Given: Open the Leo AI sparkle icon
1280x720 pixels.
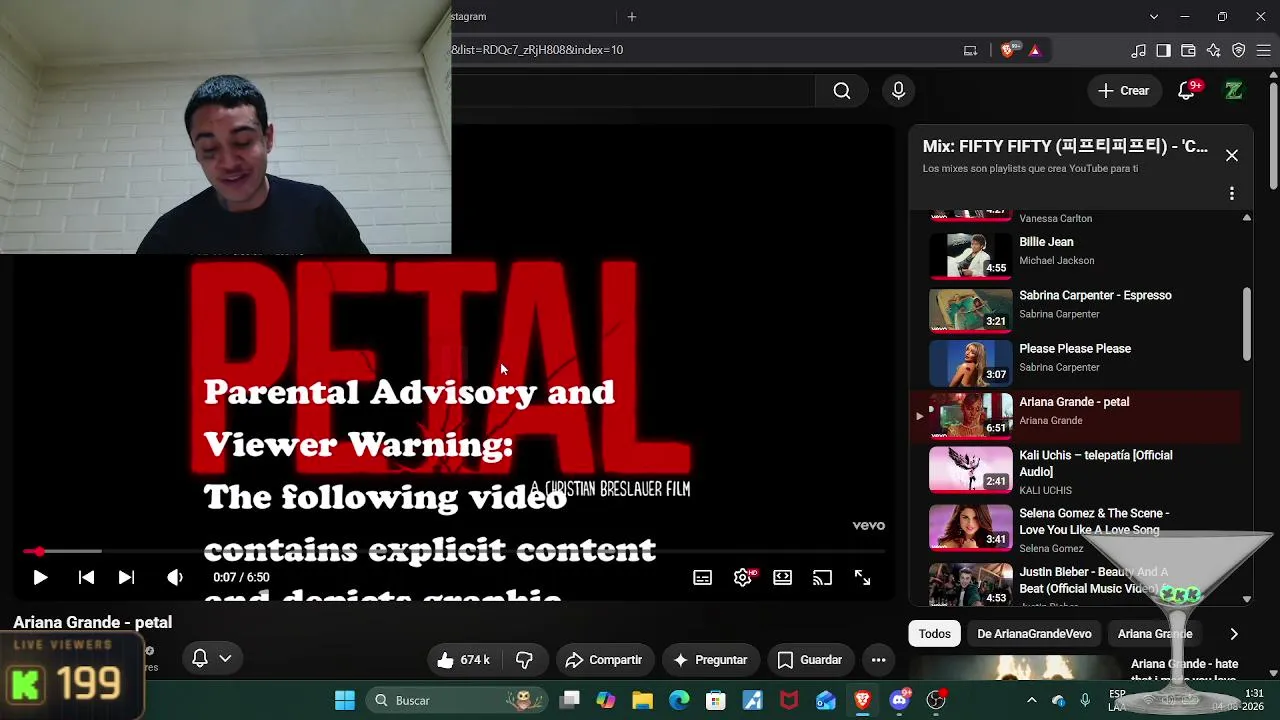Looking at the screenshot, I should click(1214, 50).
